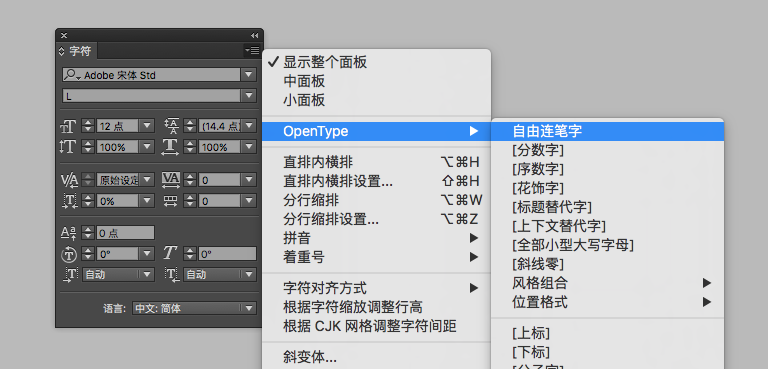This screenshot has width=768, height=369.
Task: Adjust leading stepper arrows
Action: tap(190, 126)
